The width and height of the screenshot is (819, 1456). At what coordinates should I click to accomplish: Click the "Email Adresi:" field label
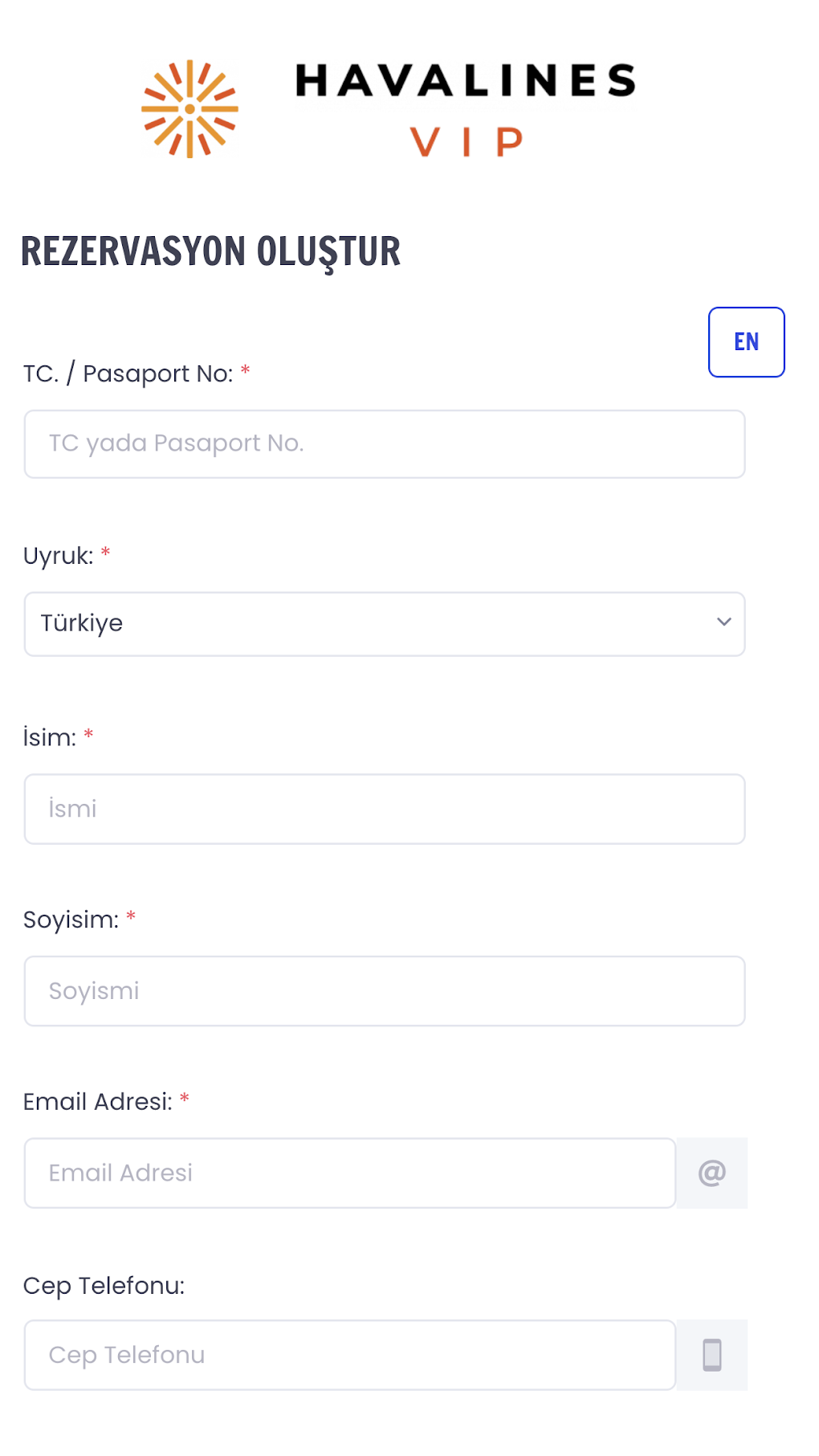point(97,1102)
